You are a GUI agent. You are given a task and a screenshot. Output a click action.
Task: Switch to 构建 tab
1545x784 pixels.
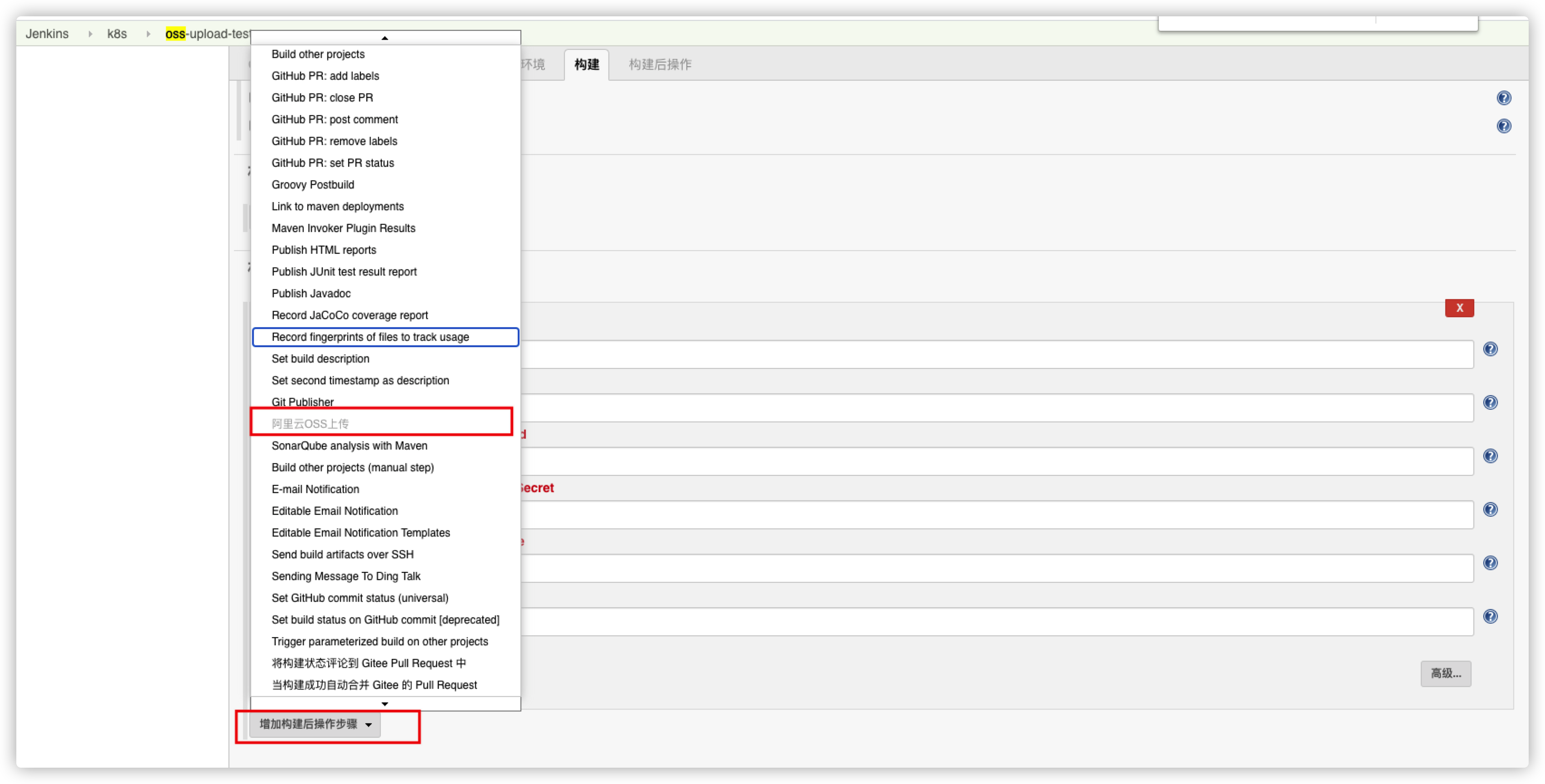tap(586, 64)
